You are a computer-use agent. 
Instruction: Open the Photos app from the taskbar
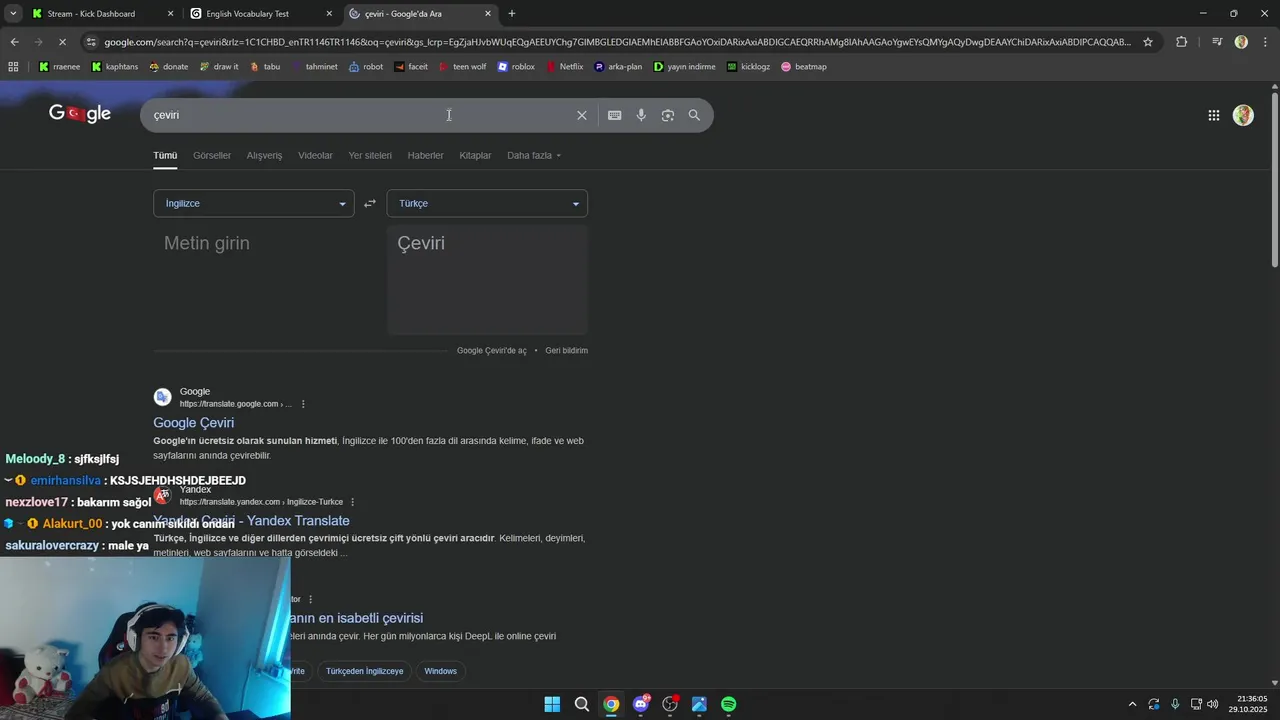click(699, 704)
